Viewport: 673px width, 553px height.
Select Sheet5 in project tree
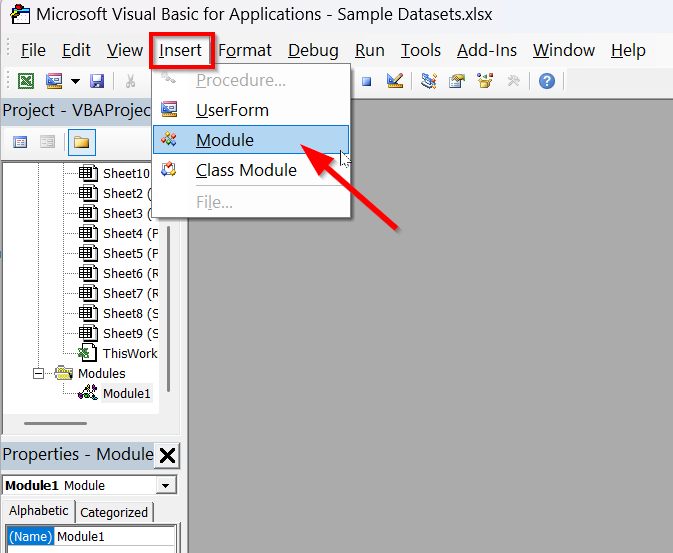point(130,253)
